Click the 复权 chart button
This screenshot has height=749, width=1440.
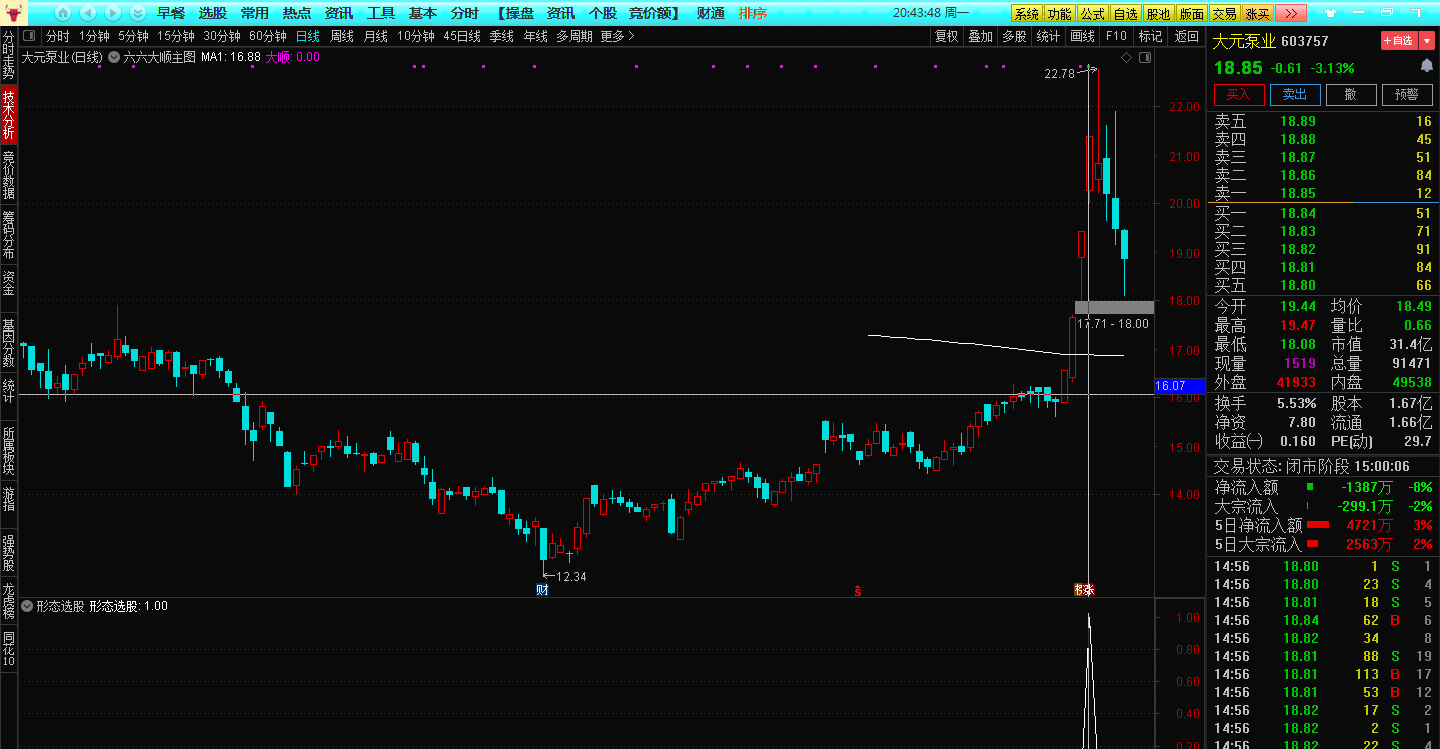(x=946, y=36)
